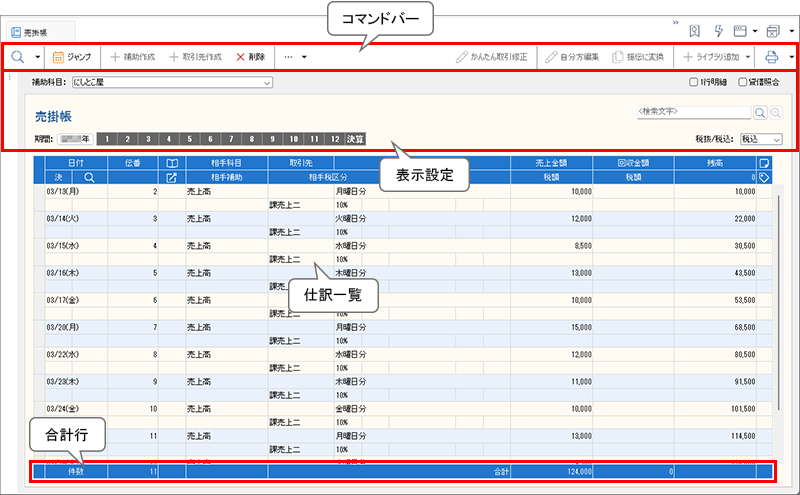
Task: Click the printer icon
Action: coord(772,57)
